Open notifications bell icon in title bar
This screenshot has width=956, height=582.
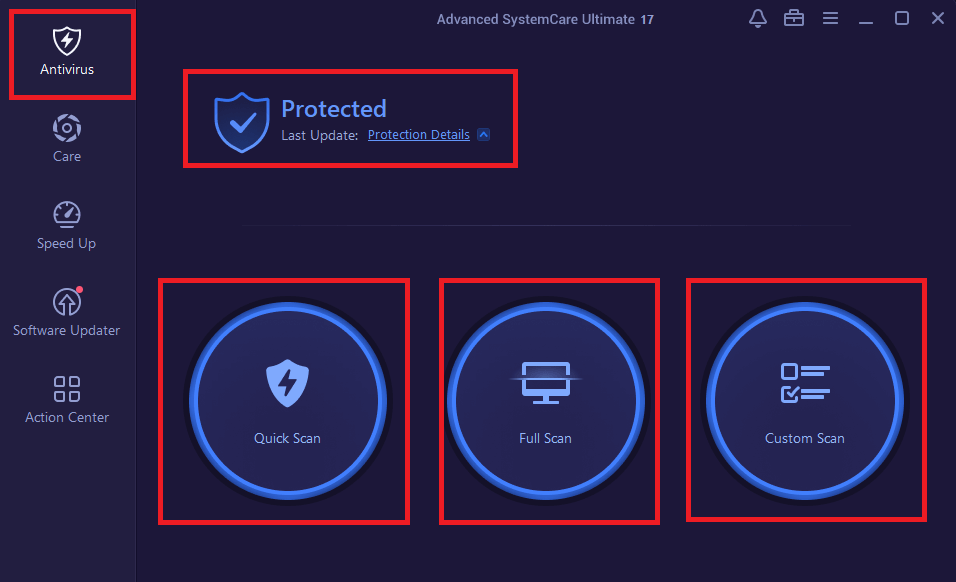(758, 18)
